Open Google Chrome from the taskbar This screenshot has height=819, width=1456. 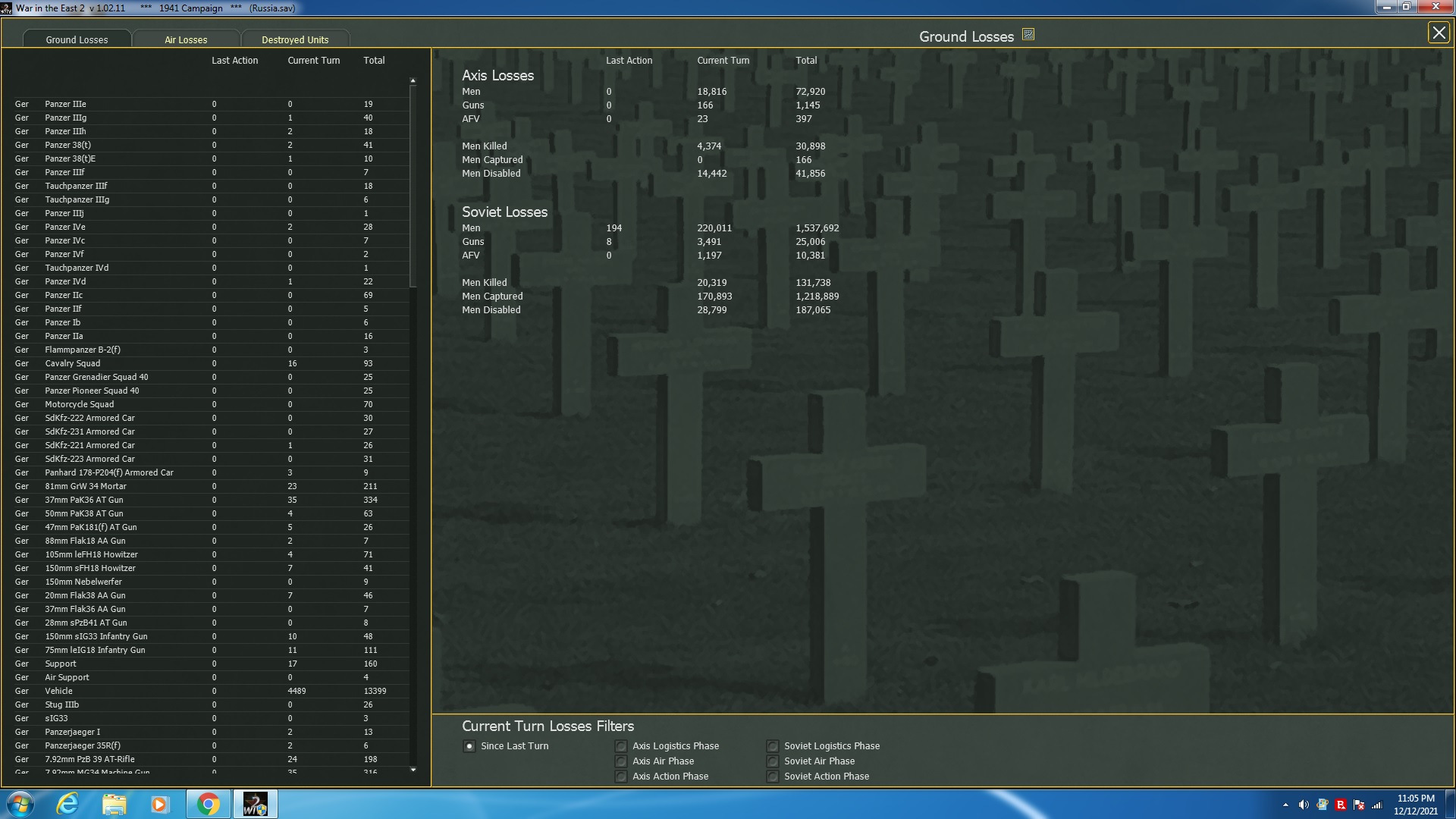[208, 804]
